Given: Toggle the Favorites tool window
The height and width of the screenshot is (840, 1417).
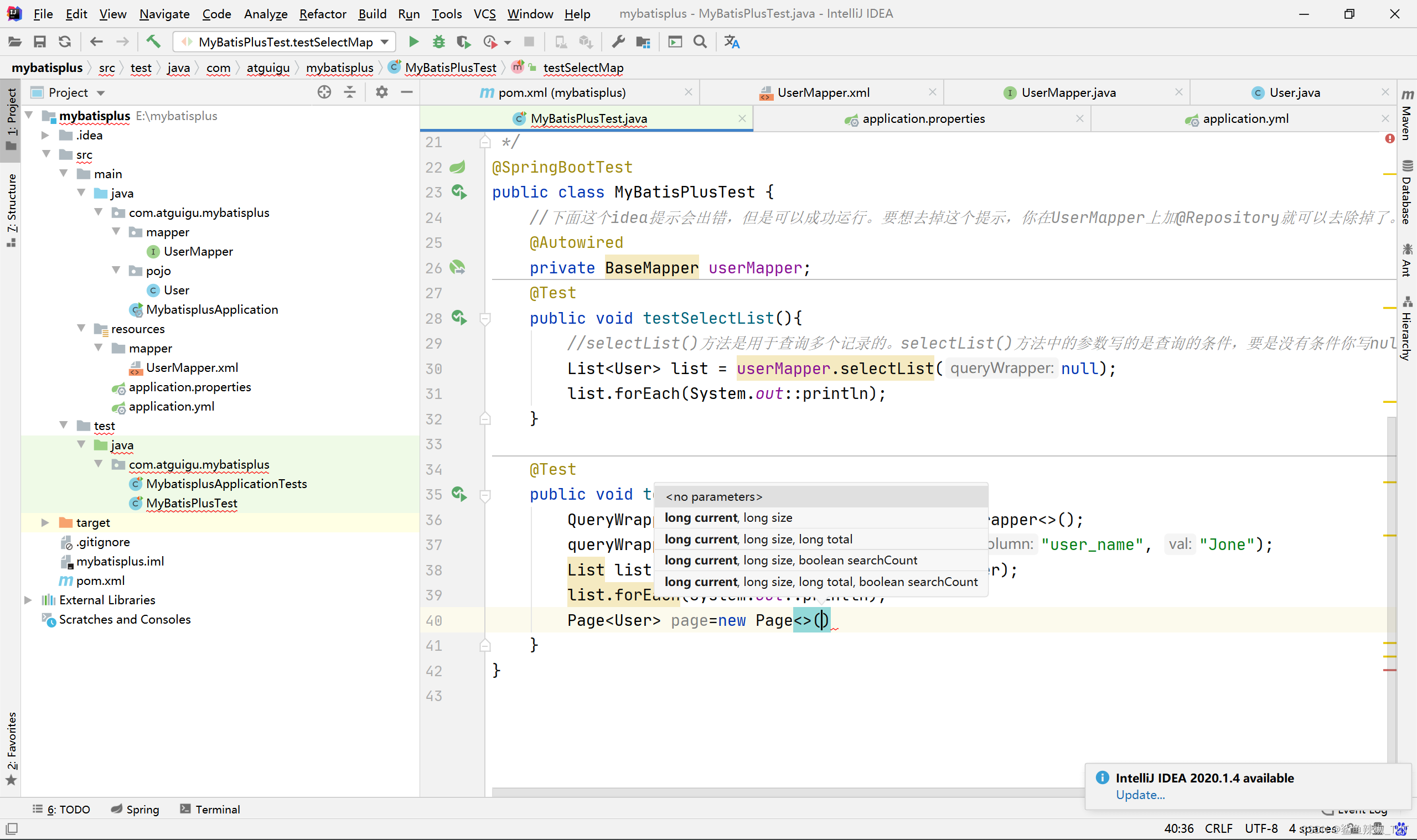Looking at the screenshot, I should (x=11, y=748).
